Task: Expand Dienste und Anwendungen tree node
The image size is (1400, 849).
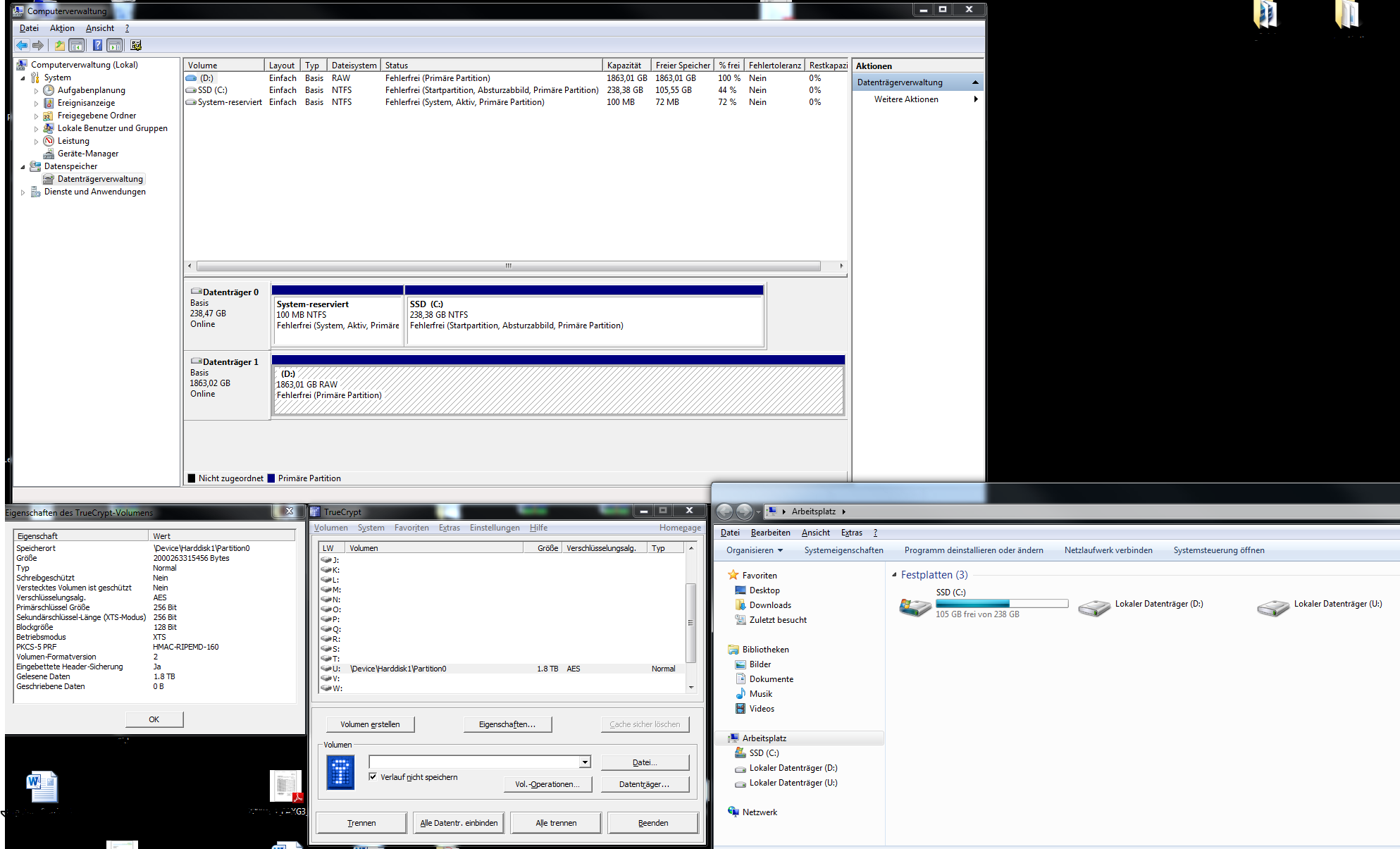Action: pos(23,192)
